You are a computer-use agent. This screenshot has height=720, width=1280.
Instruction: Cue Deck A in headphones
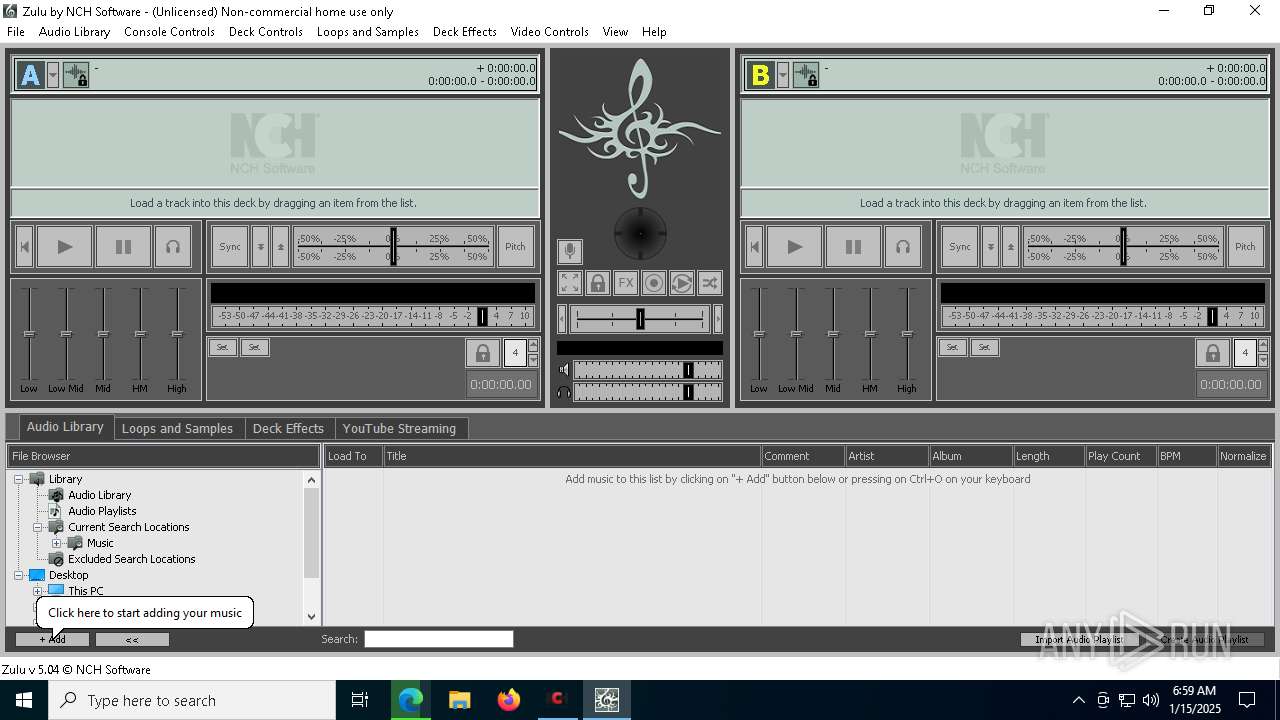pos(173,247)
